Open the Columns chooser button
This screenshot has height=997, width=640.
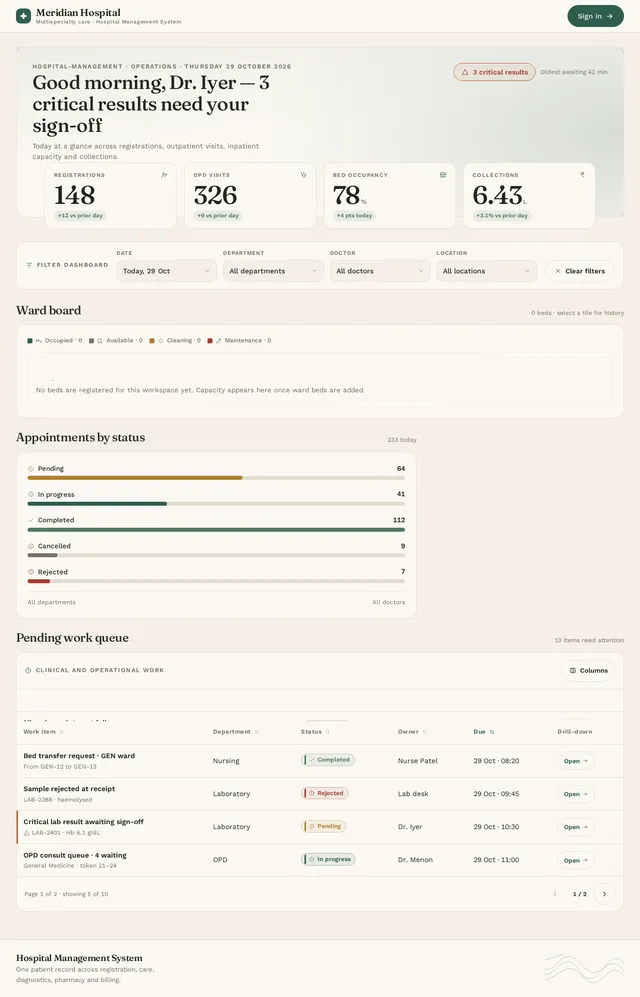(x=589, y=670)
